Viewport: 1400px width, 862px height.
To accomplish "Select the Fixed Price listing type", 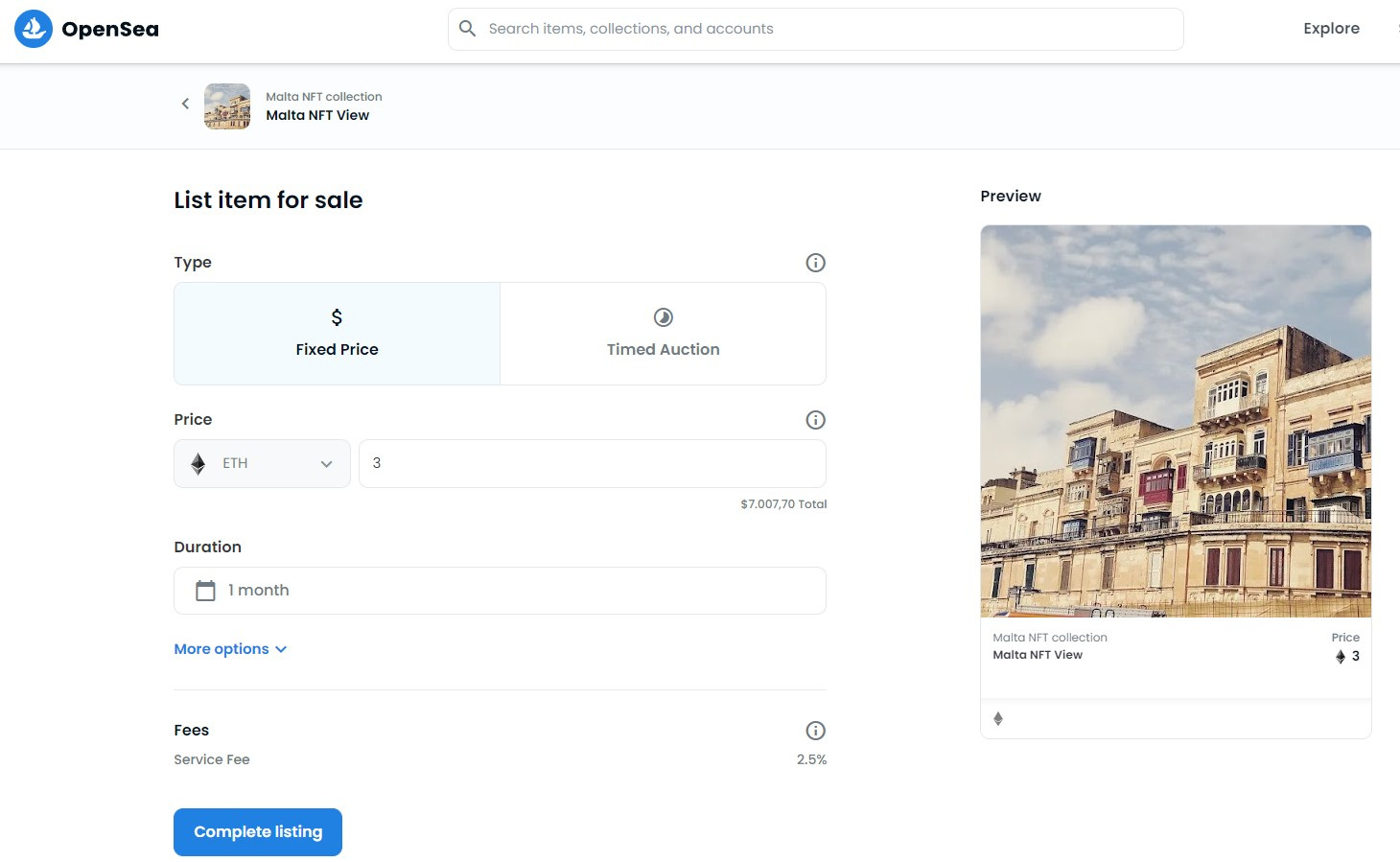I will pos(337,334).
